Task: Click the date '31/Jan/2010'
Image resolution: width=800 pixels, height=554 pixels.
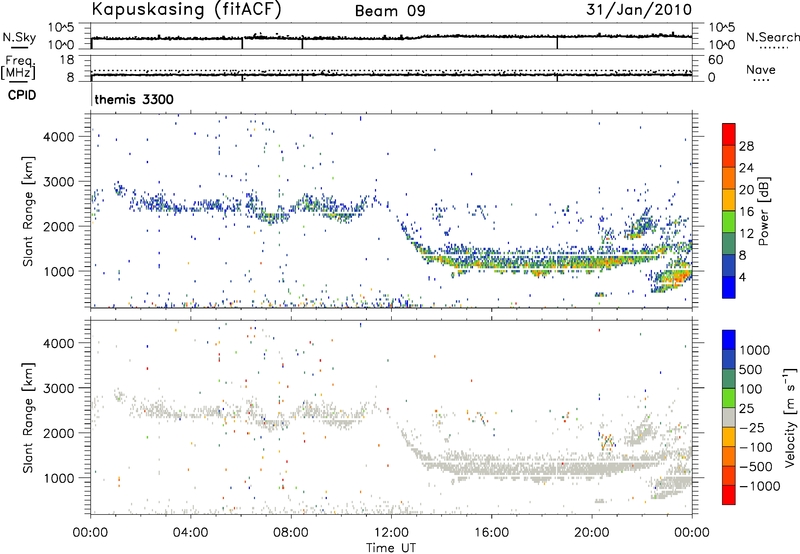Action: [x=639, y=10]
